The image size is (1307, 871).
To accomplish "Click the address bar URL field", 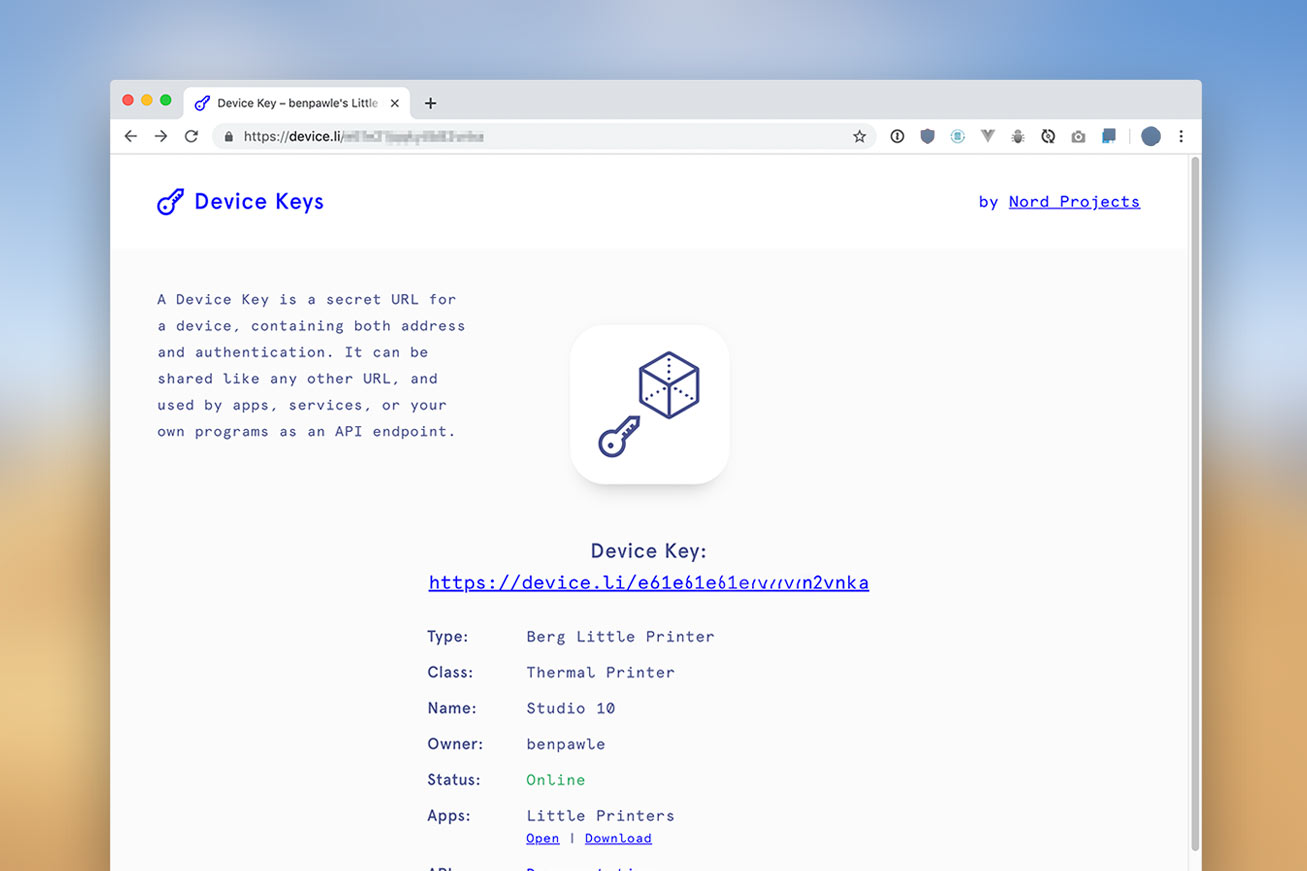I will pyautogui.click(x=543, y=136).
